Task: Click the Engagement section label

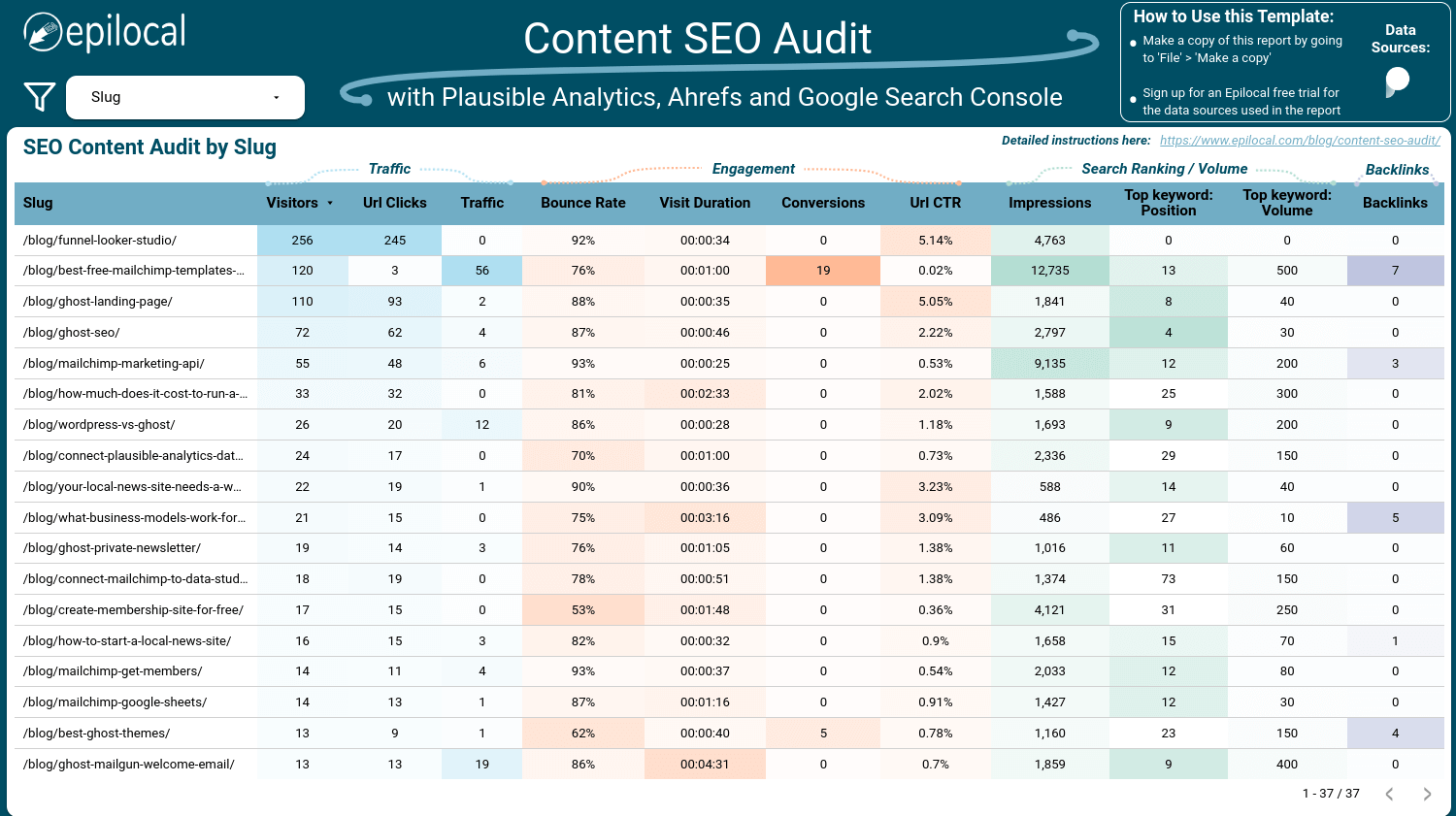Action: pos(753,169)
